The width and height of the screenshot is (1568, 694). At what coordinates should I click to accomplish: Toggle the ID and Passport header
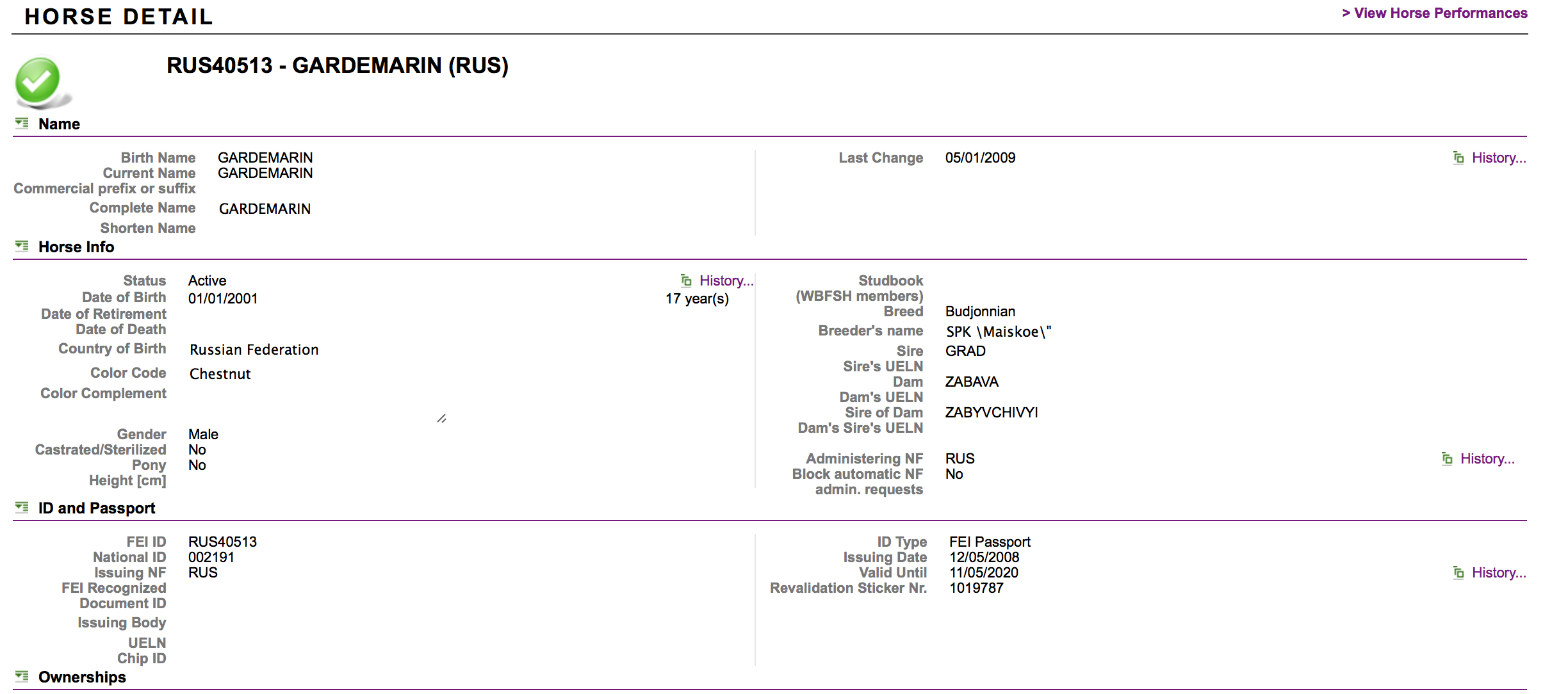pyautogui.click(x=97, y=508)
